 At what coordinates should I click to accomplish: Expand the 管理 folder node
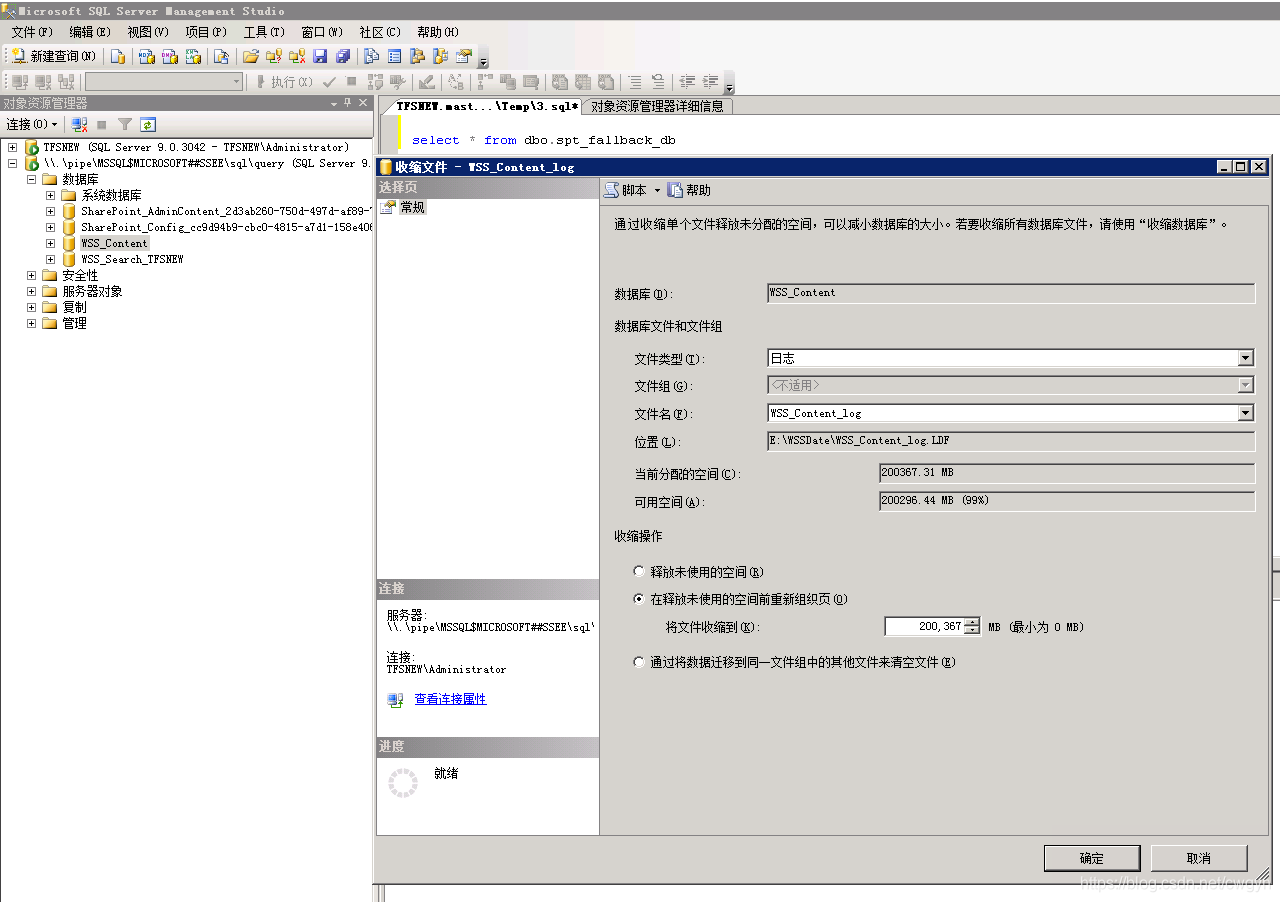31,323
